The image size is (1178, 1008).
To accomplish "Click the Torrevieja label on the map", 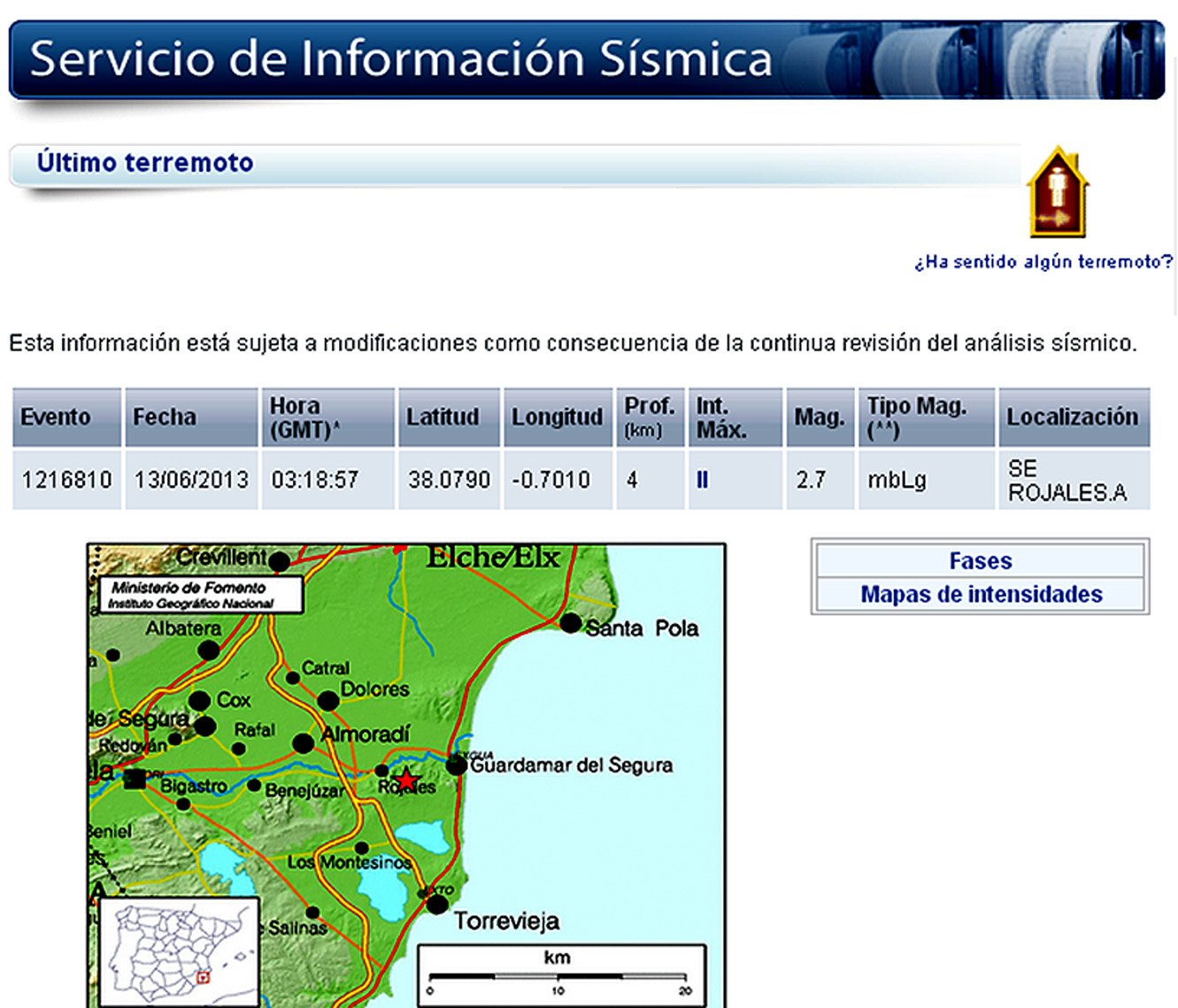I will (506, 922).
